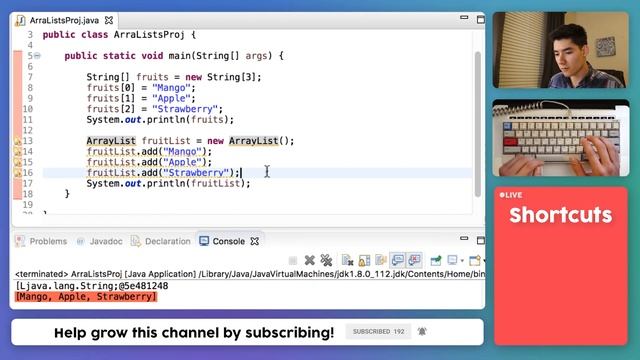Screen dimensions: 640x360
Task: Toggle Show Console When Standard Out Changes
Action: pyautogui.click(x=398, y=260)
